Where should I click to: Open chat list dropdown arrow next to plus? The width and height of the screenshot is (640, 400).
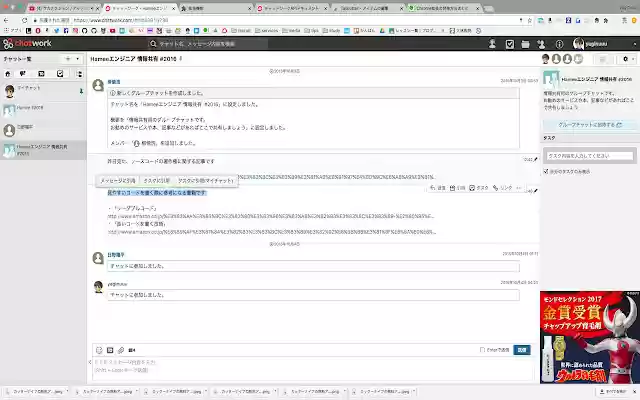(x=78, y=59)
